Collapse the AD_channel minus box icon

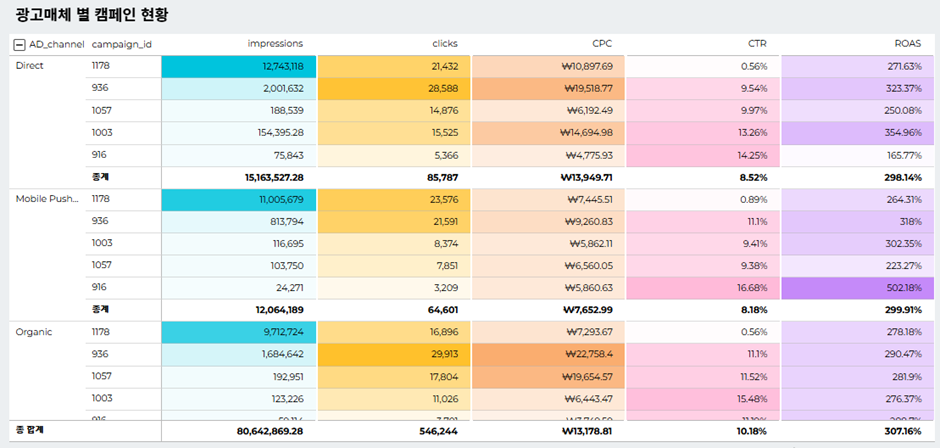click(19, 44)
